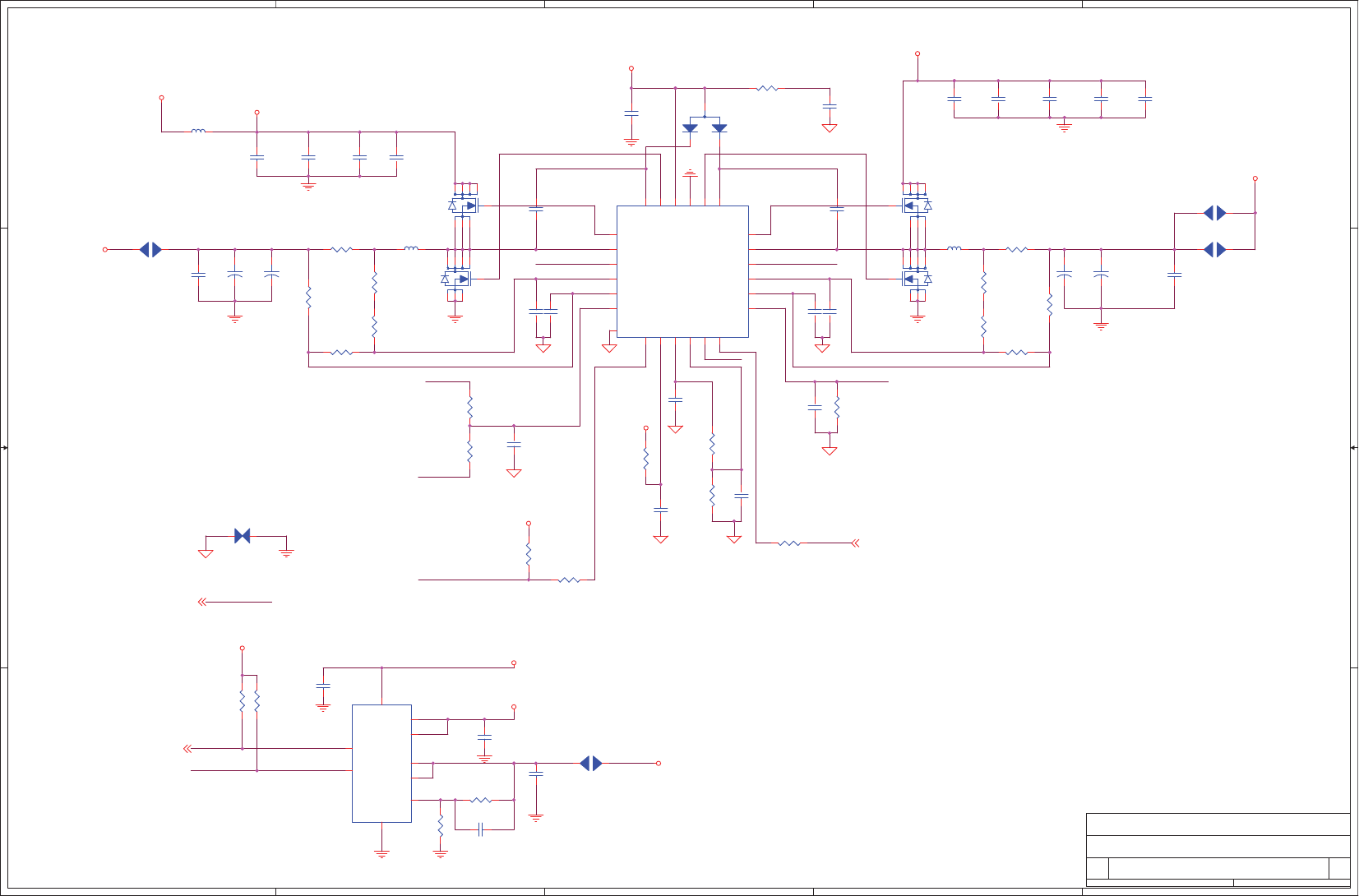Select the inductor just left of the left MOSFET pair
1359x896 pixels.
click(411, 247)
